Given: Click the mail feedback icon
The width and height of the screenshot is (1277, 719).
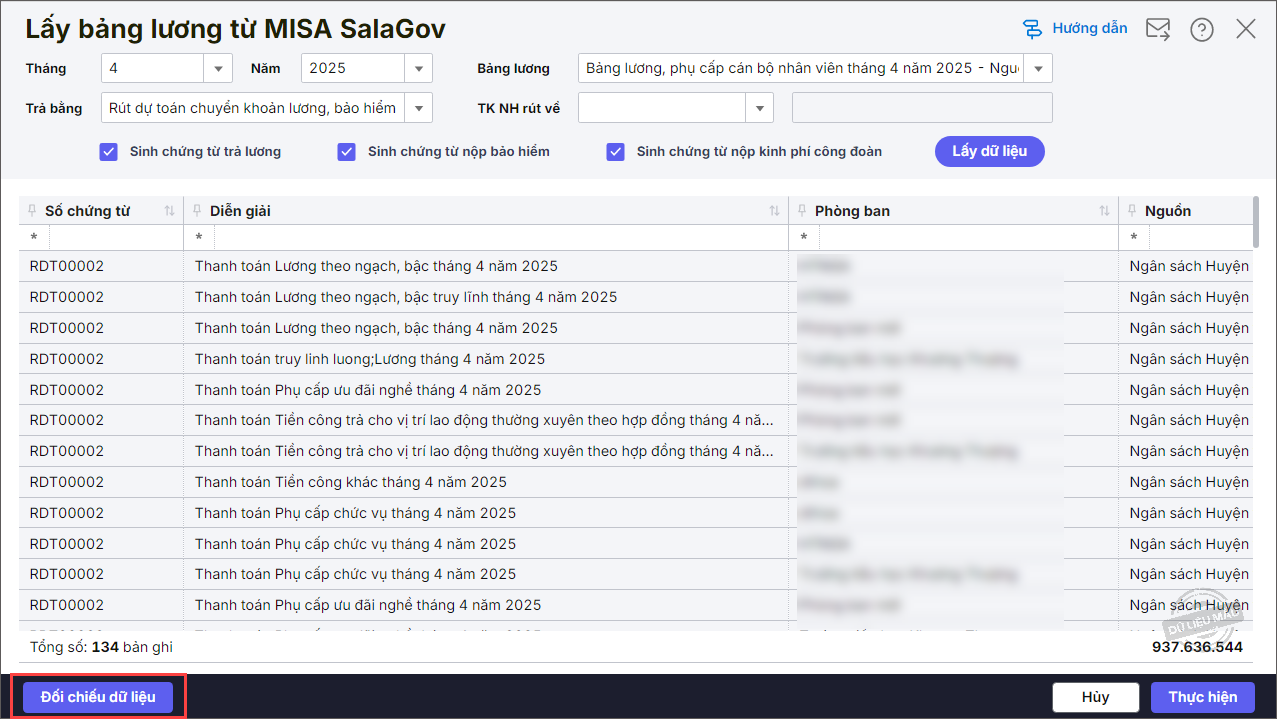Looking at the screenshot, I should click(x=1158, y=29).
